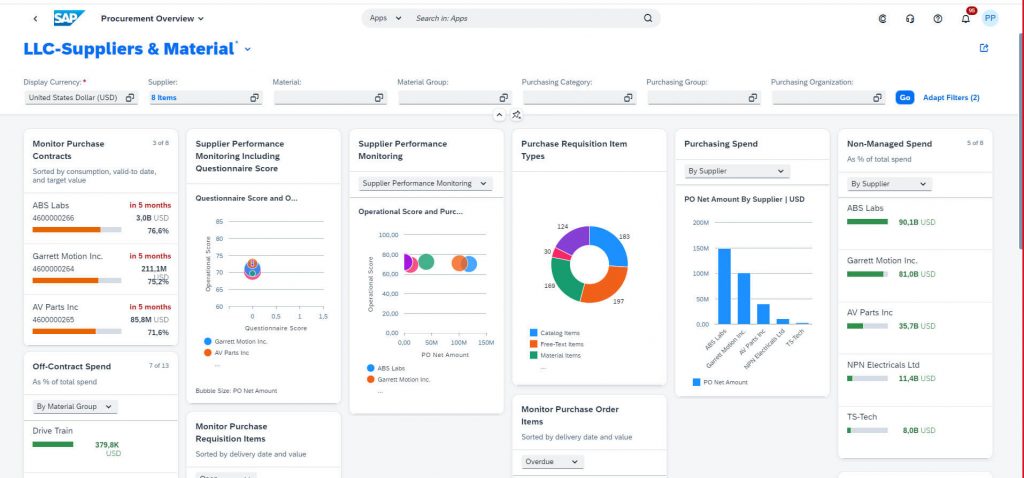Select AV Parts Inc contract 4600000265
1024x478 pixels.
[101, 320]
